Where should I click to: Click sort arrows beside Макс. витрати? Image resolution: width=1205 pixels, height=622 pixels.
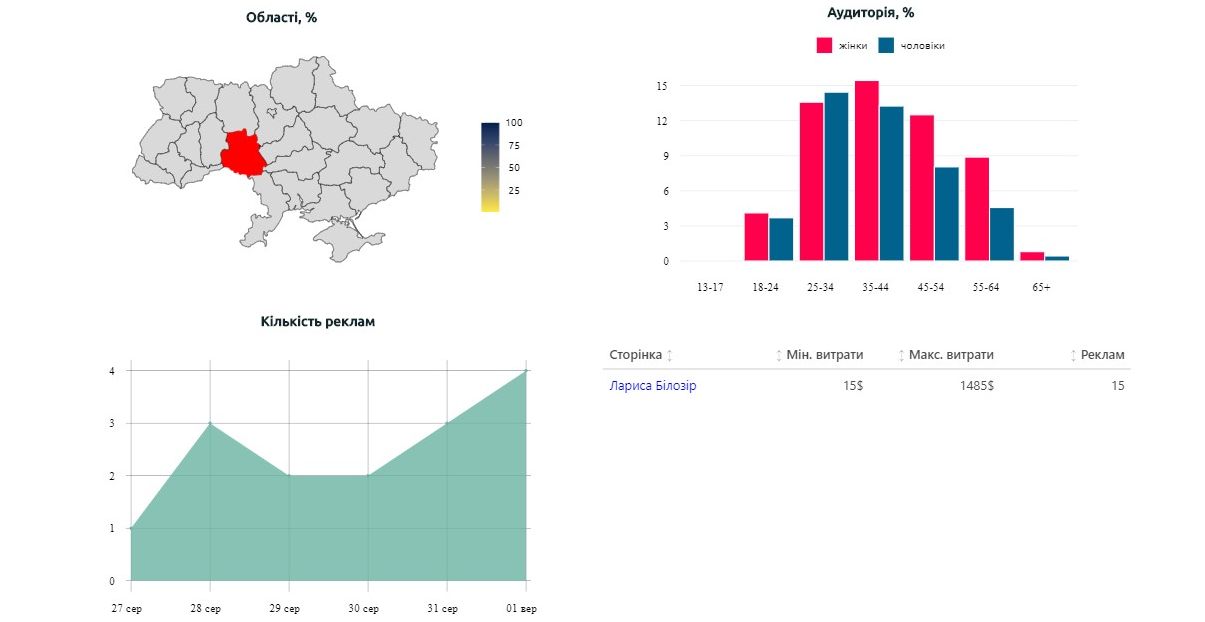[x=901, y=356]
